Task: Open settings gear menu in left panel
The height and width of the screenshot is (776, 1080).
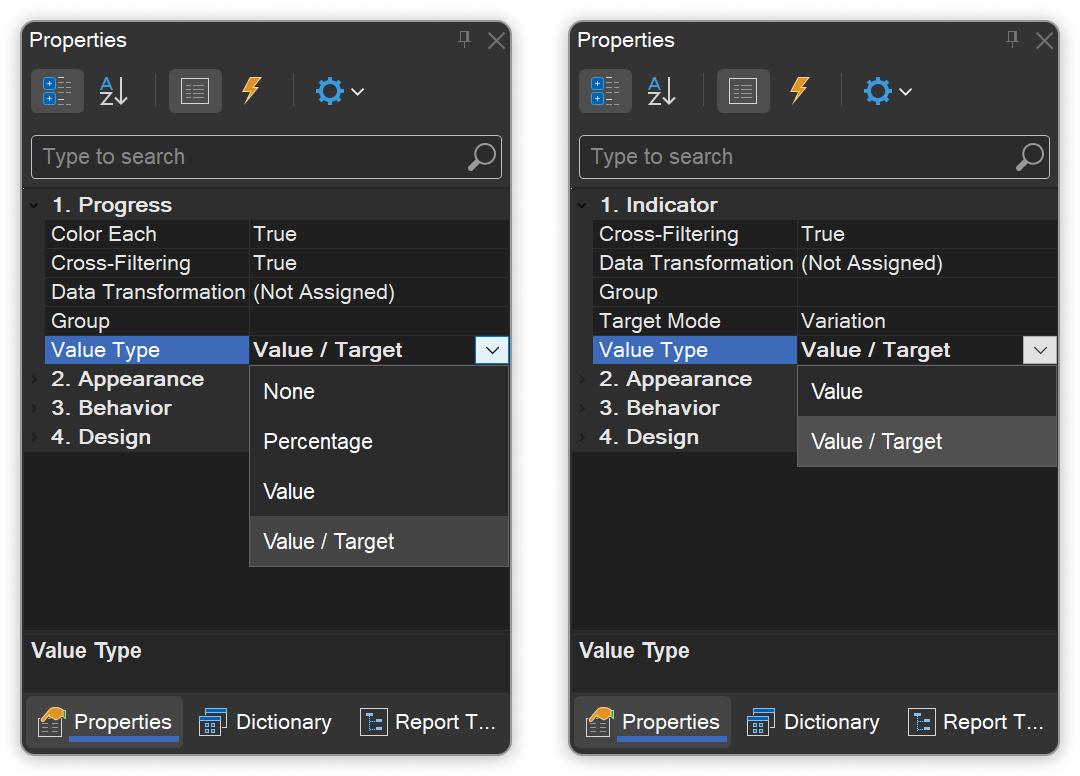Action: (x=339, y=92)
